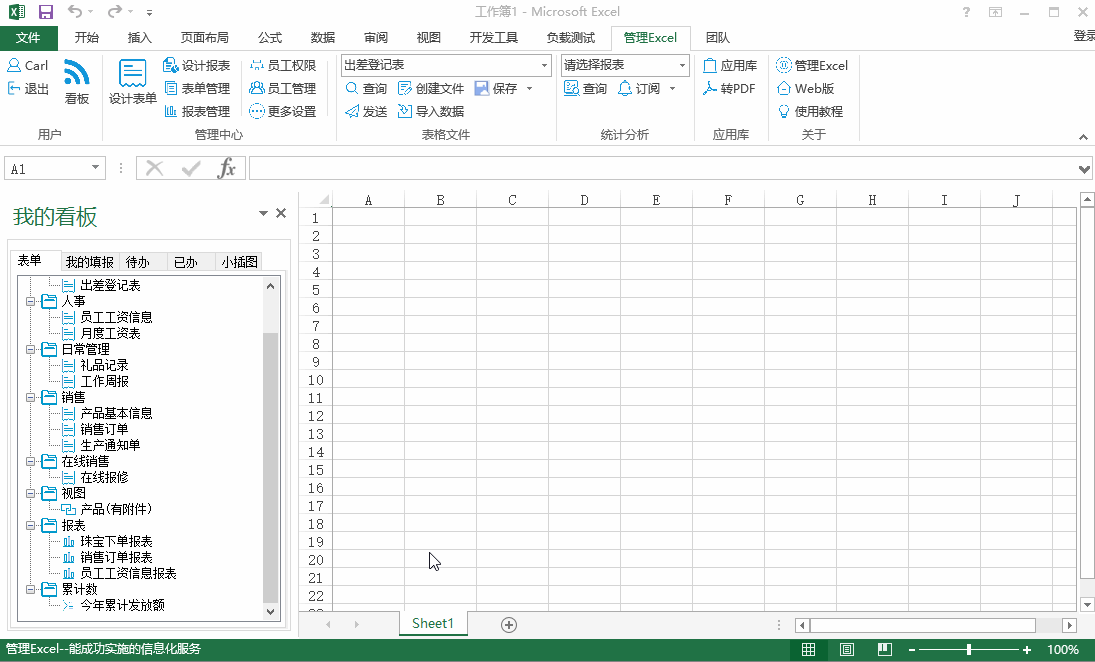Open the 保存 dropdown arrow
This screenshot has width=1095, height=662.
[529, 89]
